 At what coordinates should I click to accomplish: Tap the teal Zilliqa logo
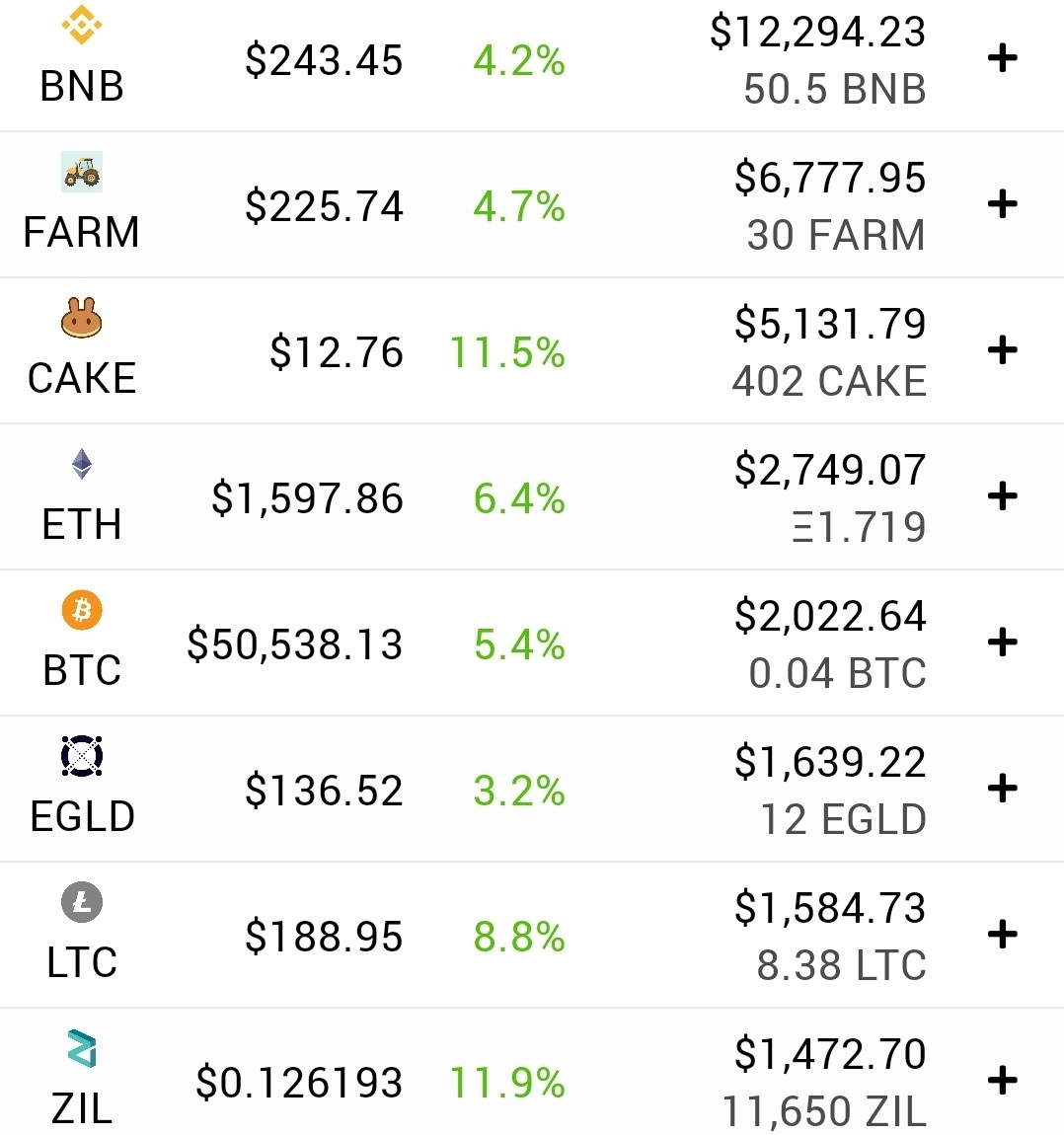pyautogui.click(x=82, y=1048)
